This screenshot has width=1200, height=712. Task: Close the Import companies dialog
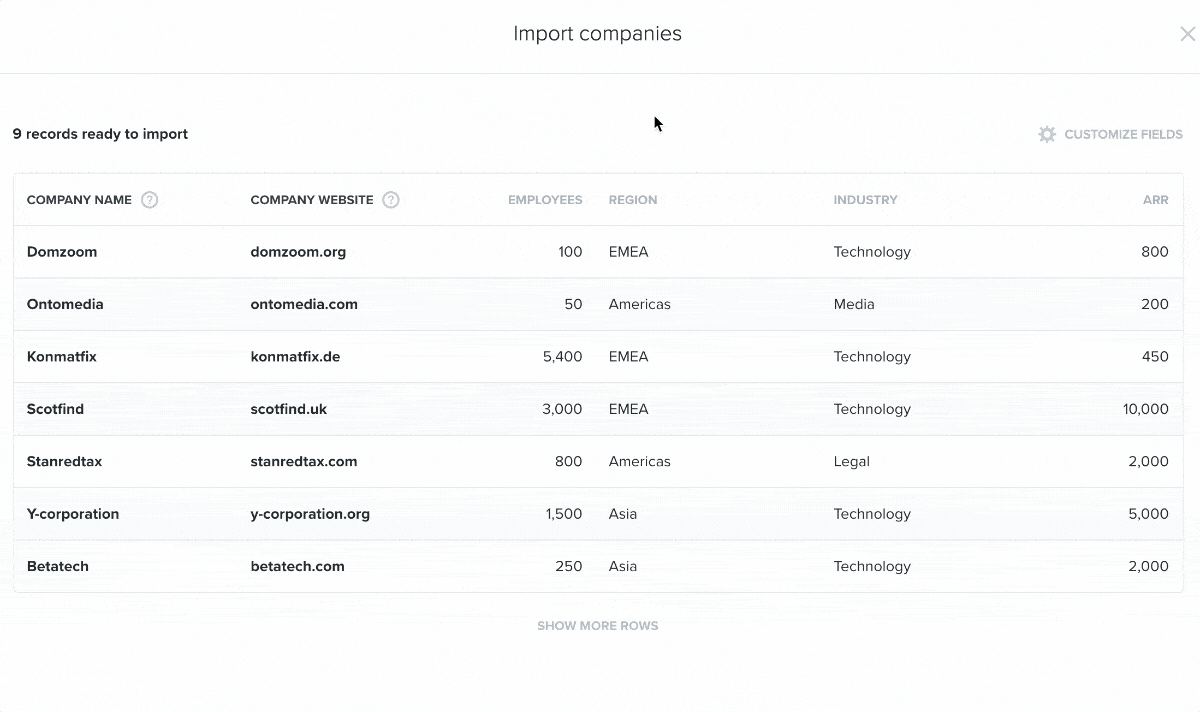point(1187,34)
